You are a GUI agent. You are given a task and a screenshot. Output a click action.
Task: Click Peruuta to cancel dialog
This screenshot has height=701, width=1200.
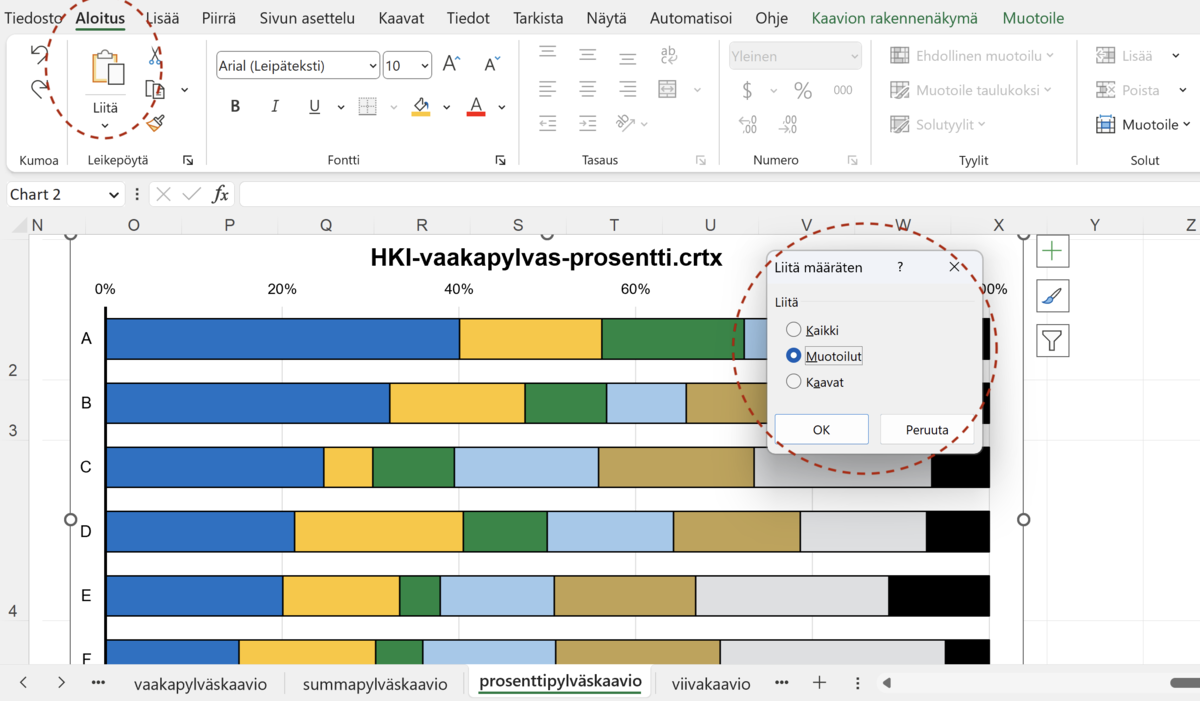coord(926,430)
